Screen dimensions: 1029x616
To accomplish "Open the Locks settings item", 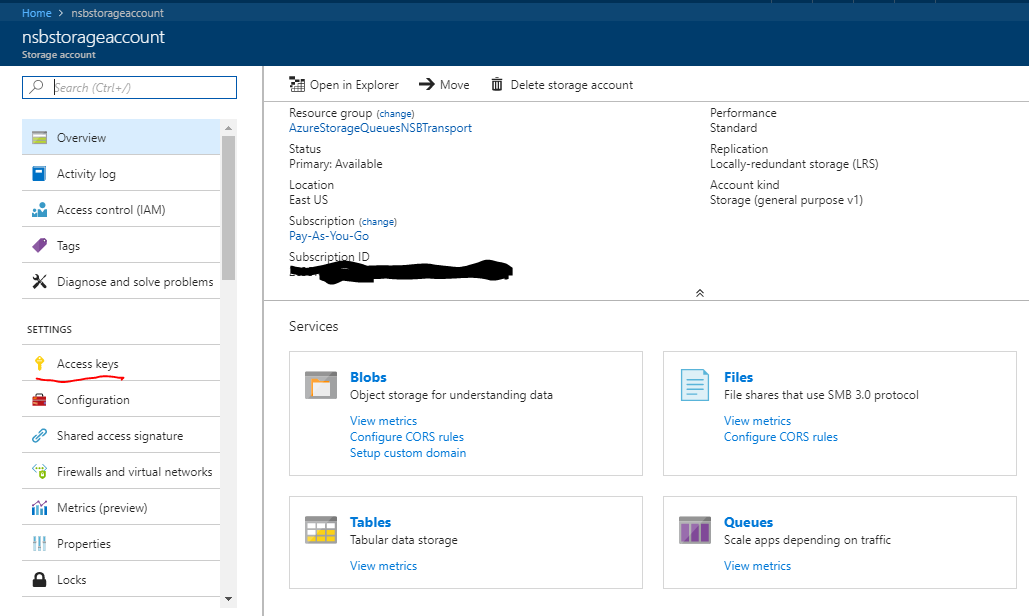I will (x=121, y=579).
